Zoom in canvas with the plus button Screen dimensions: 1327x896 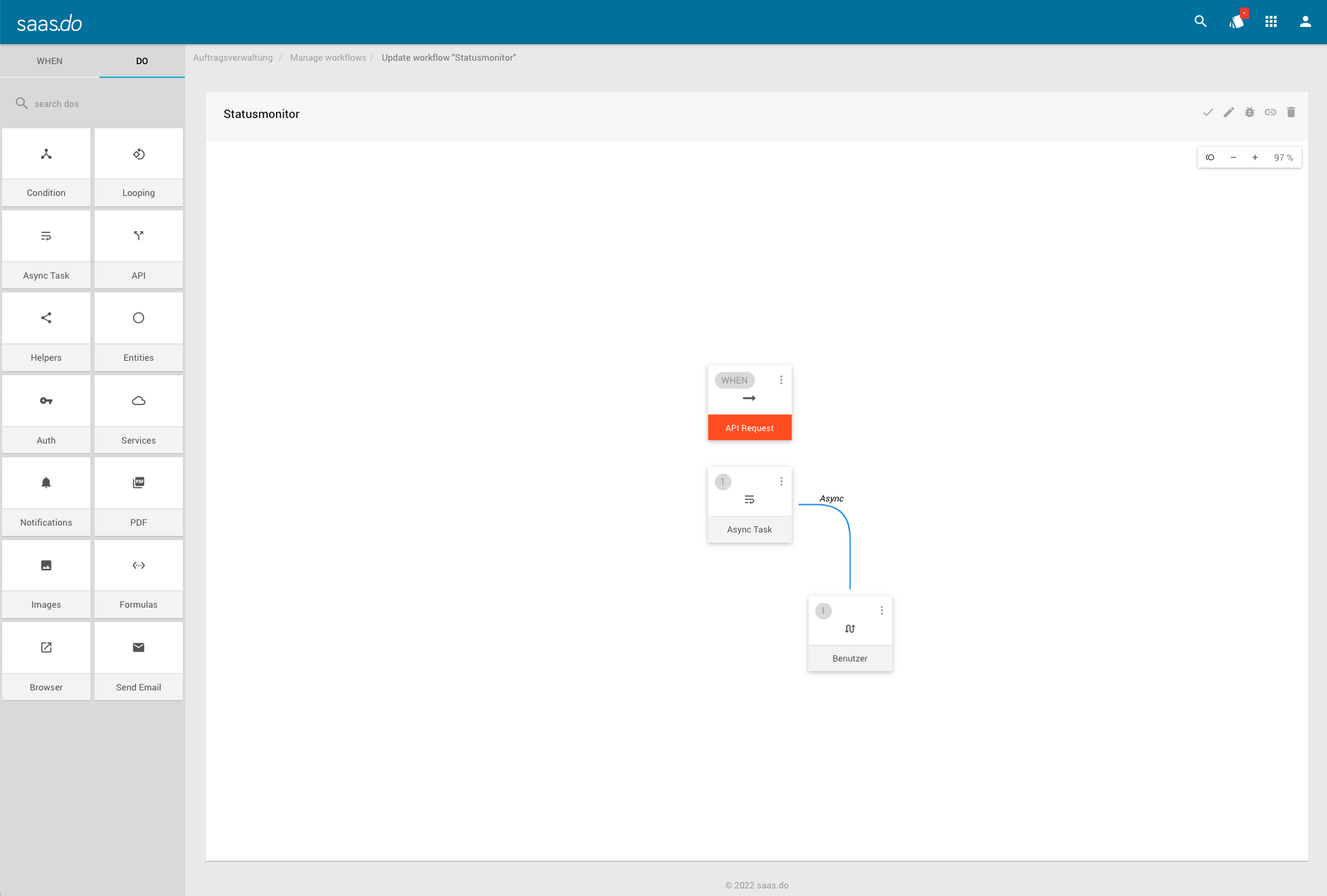[1255, 157]
